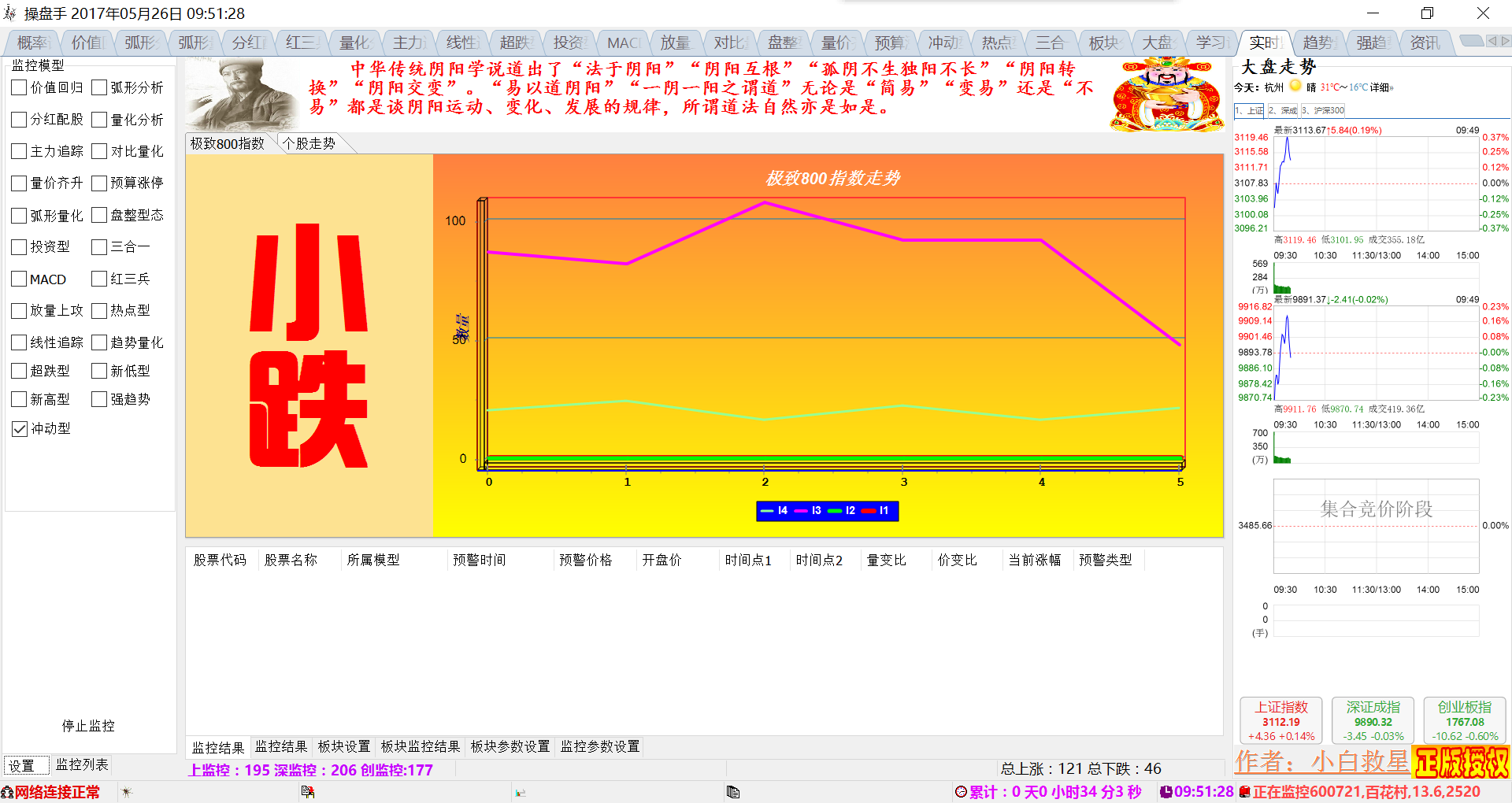Click the God of Wealth image

(1167, 94)
